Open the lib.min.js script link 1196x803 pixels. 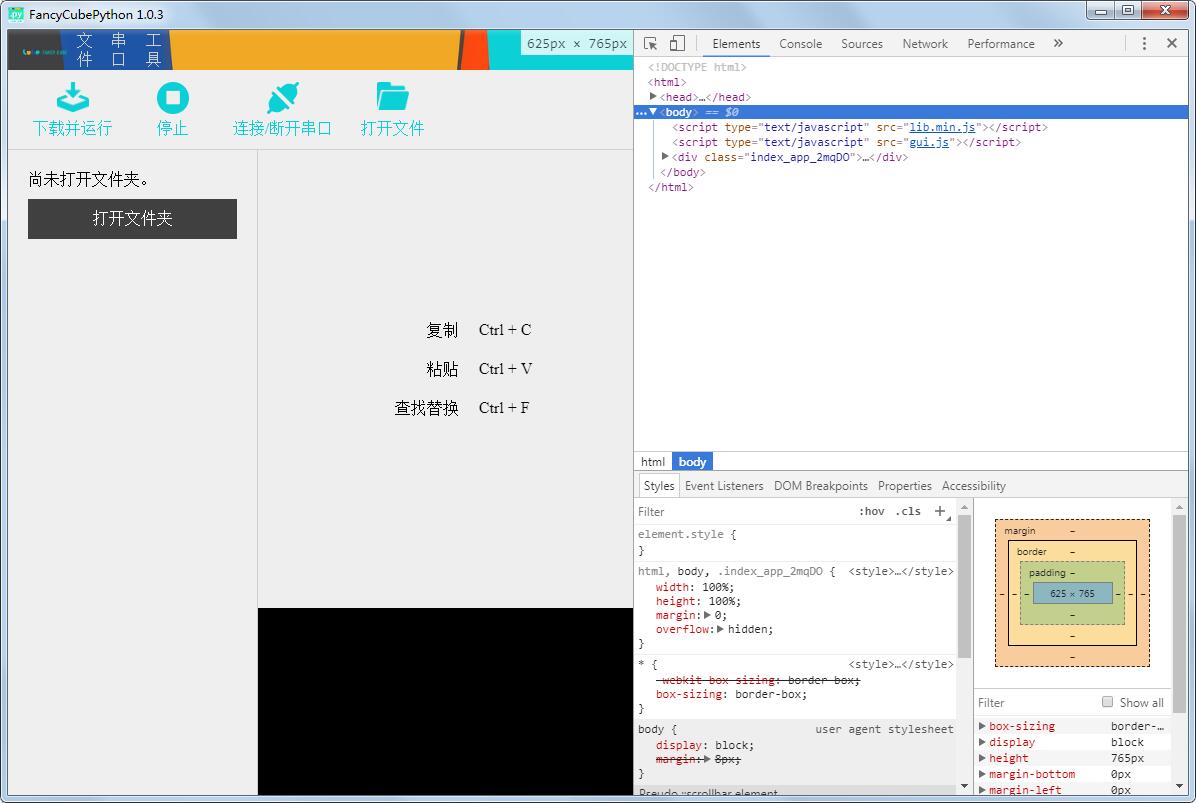click(x=942, y=127)
